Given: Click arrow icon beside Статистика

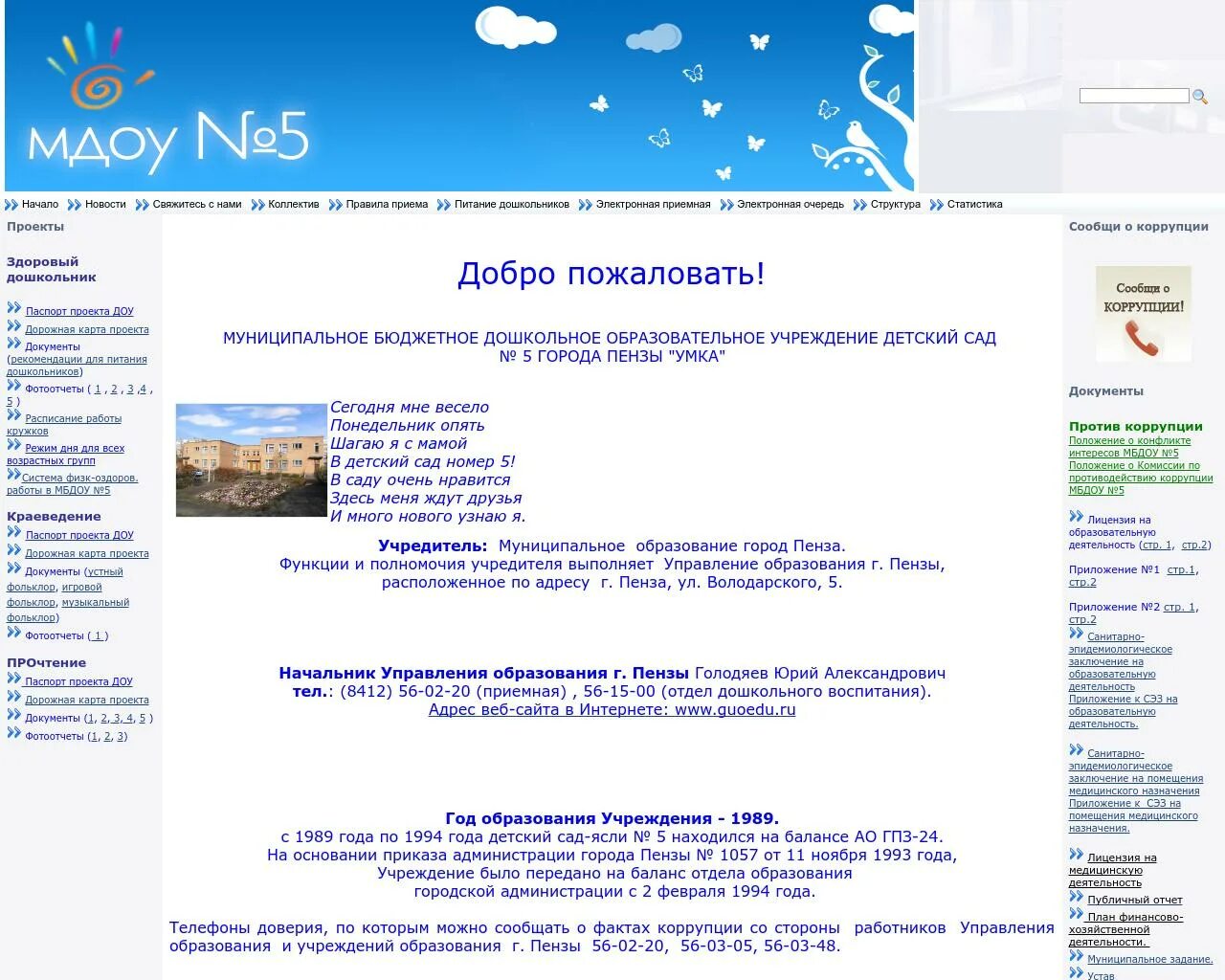Looking at the screenshot, I should [937, 205].
